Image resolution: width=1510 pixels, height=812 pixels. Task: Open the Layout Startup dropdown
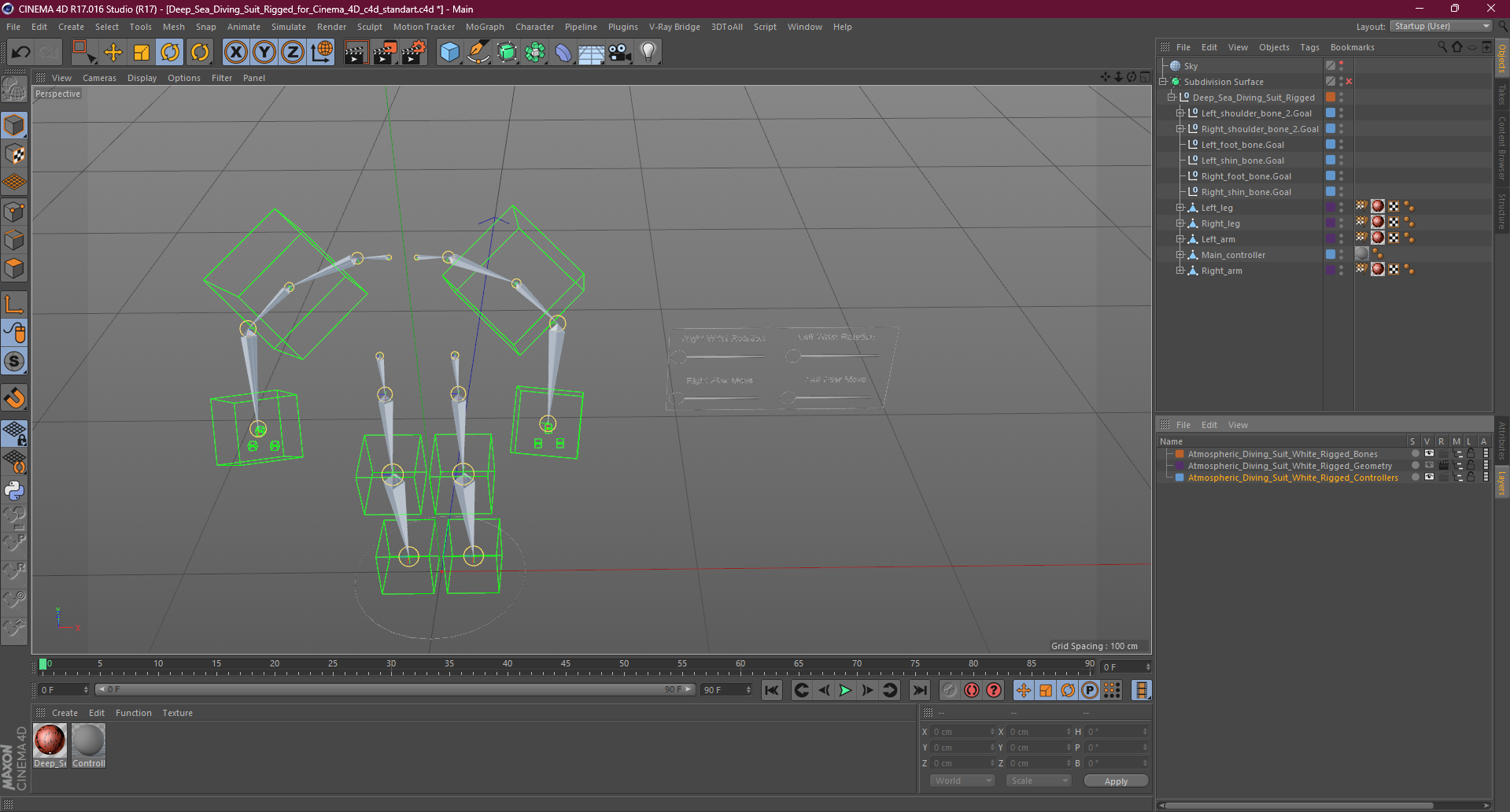pyautogui.click(x=1441, y=26)
